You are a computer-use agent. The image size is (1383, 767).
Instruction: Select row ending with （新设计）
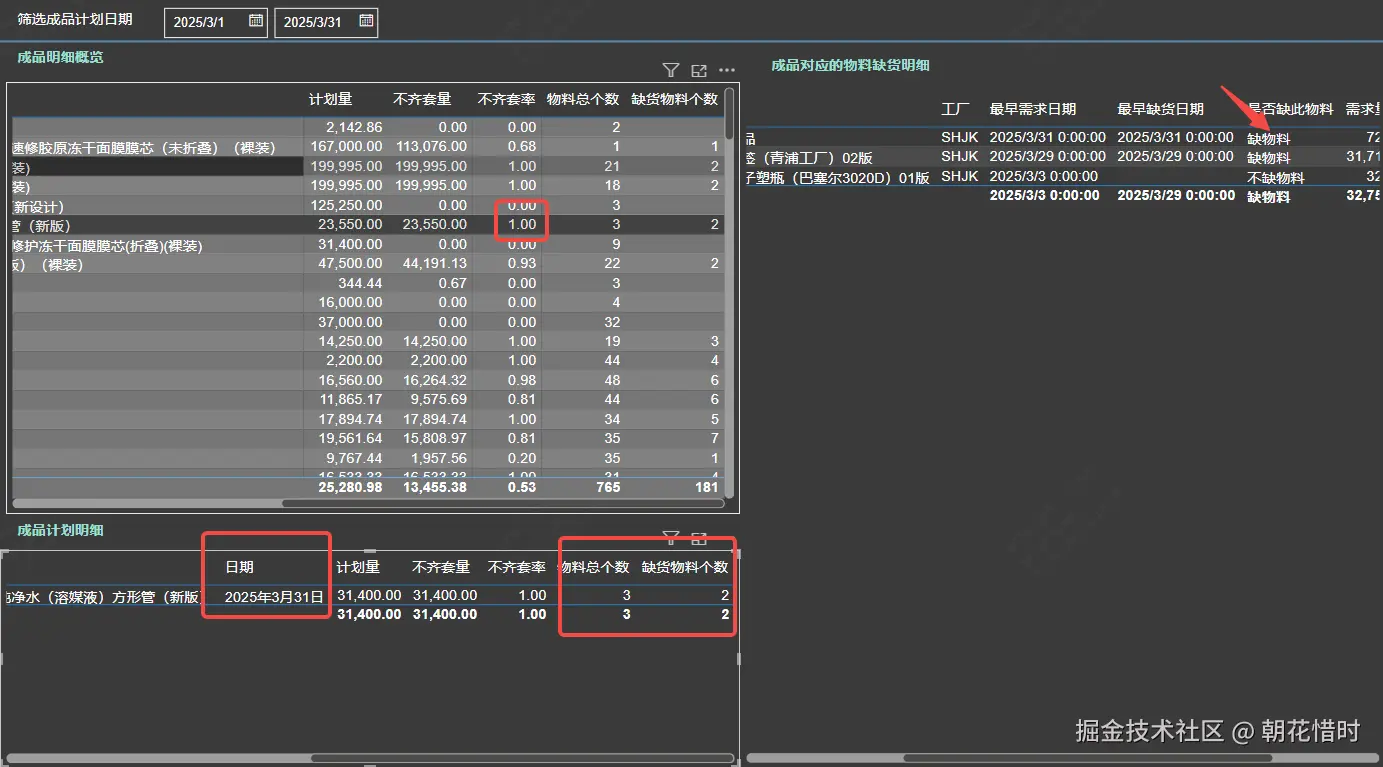[x=370, y=205]
